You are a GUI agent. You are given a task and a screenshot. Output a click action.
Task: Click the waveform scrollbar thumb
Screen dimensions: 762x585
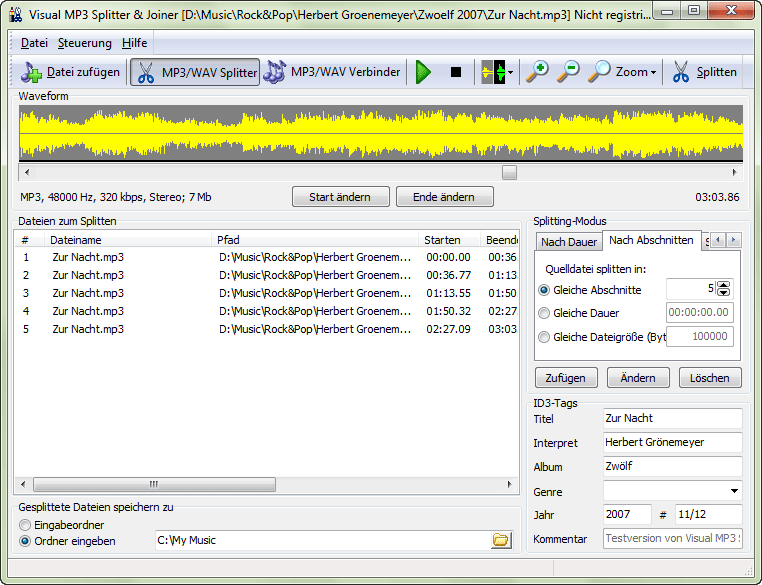point(509,172)
